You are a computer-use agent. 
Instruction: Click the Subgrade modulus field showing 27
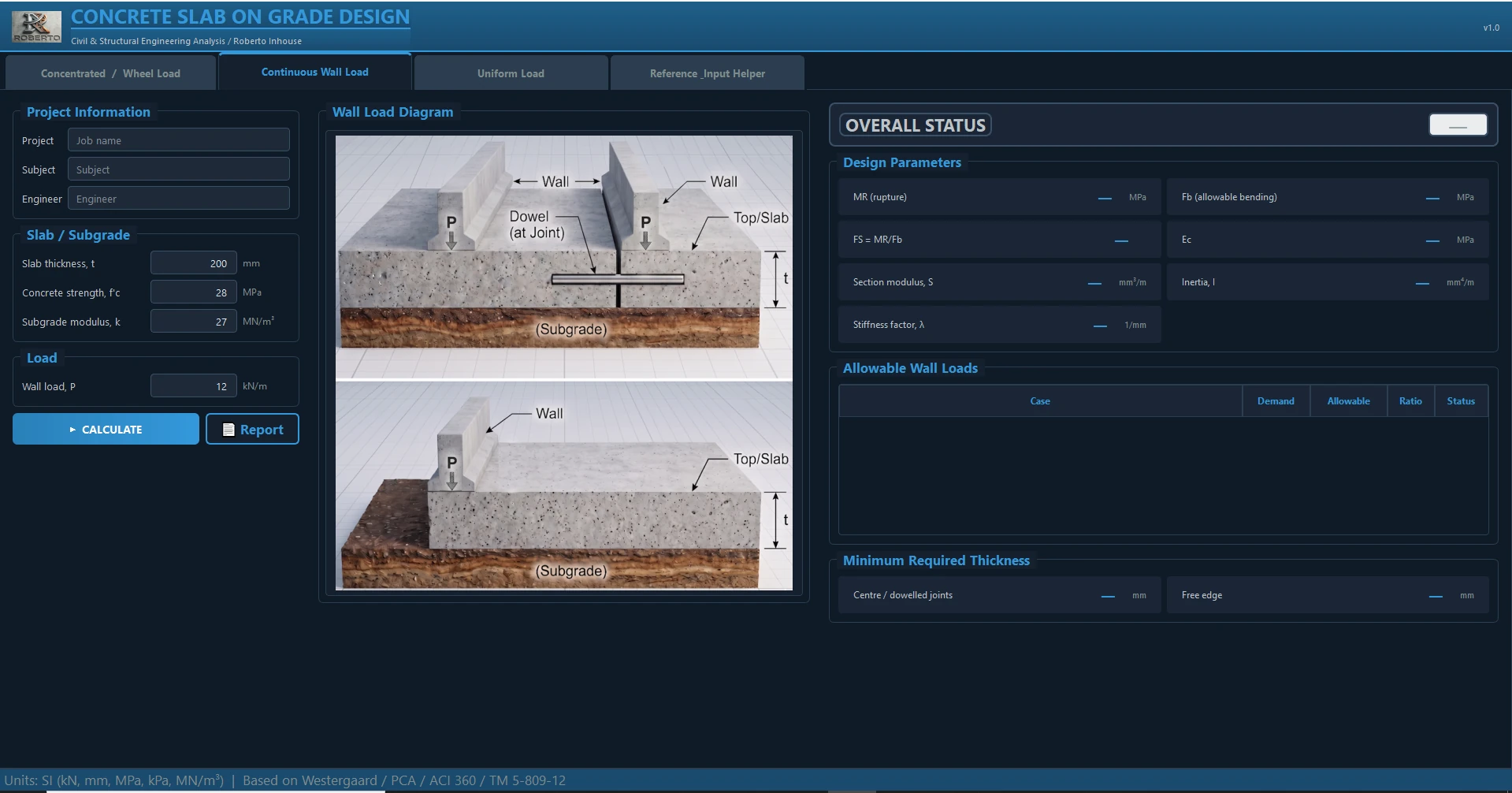coord(194,322)
